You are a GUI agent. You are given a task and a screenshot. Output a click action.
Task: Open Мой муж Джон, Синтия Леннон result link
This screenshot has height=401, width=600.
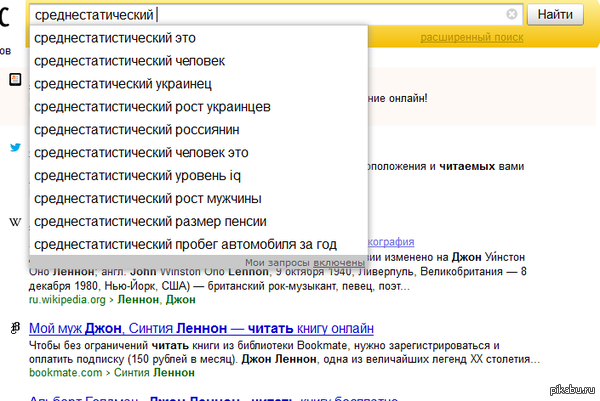pyautogui.click(x=201, y=328)
